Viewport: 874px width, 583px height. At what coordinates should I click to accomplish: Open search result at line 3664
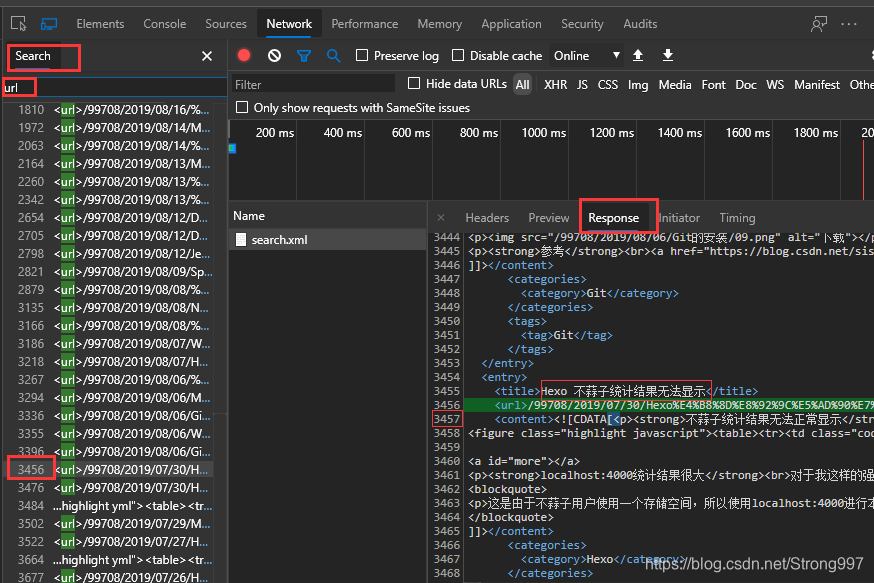108,560
